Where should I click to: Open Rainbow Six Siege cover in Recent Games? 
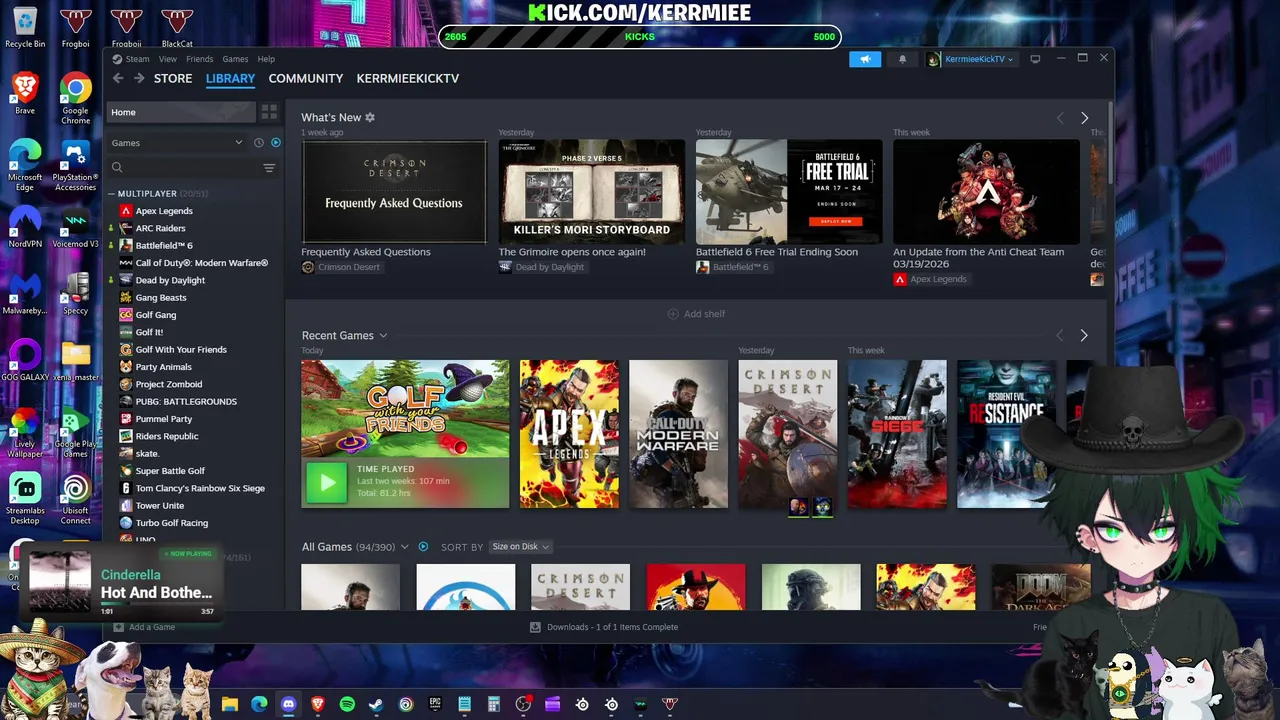[897, 434]
